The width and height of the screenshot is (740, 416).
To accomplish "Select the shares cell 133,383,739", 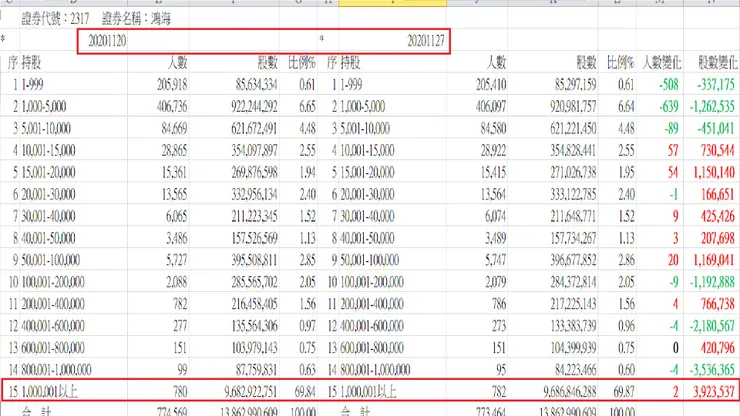I will point(573,326).
